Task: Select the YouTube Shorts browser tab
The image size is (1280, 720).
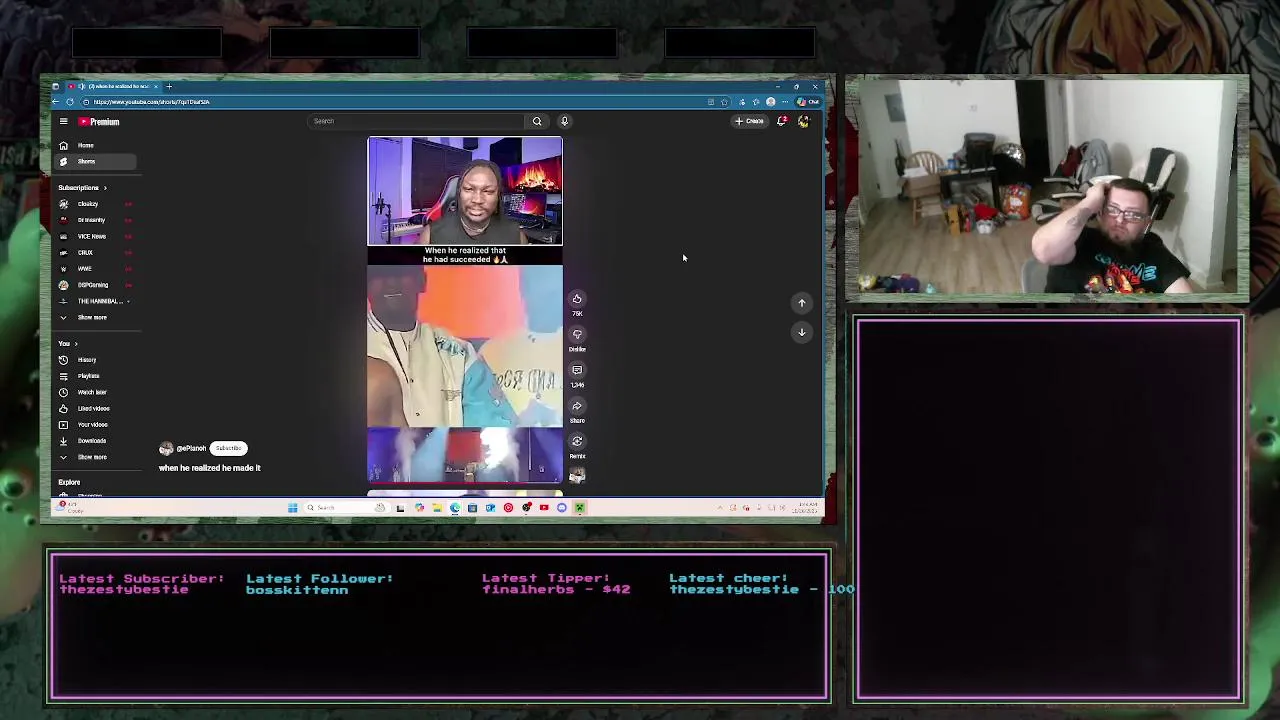Action: click(x=112, y=87)
